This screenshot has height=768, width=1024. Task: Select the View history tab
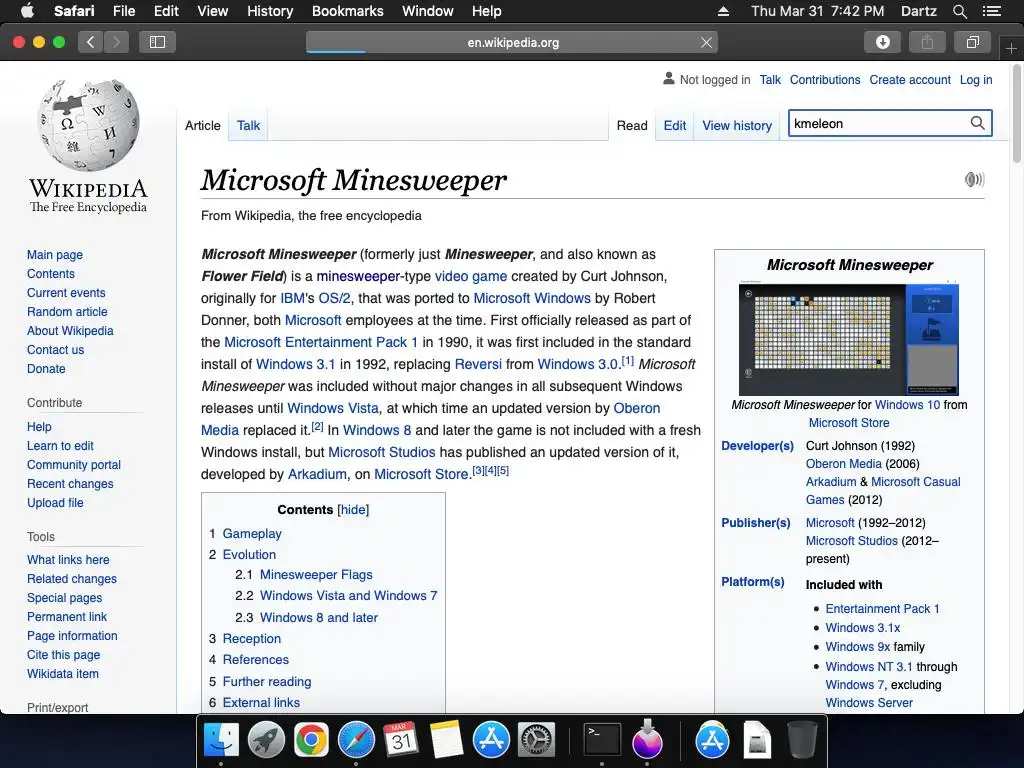(x=737, y=125)
